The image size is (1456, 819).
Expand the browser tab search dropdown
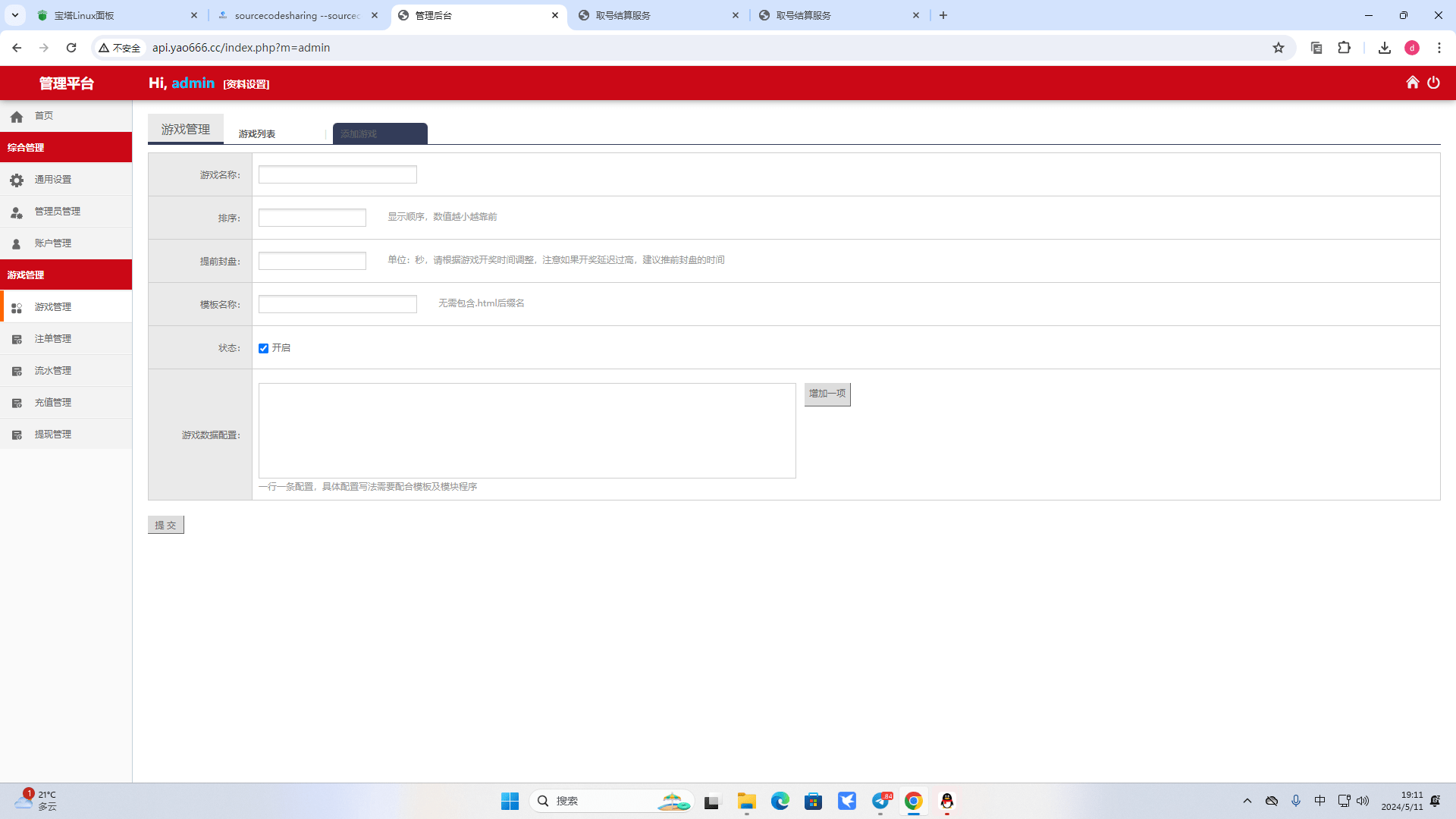(14, 15)
